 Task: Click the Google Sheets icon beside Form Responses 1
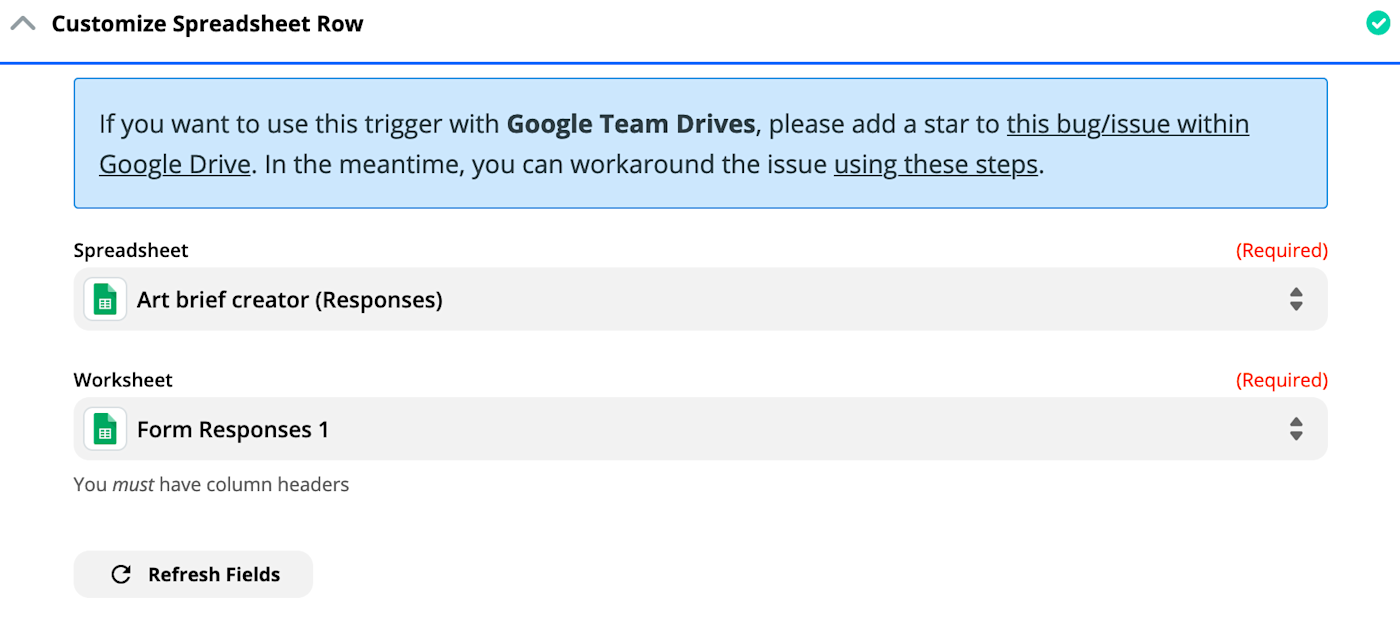(x=104, y=428)
